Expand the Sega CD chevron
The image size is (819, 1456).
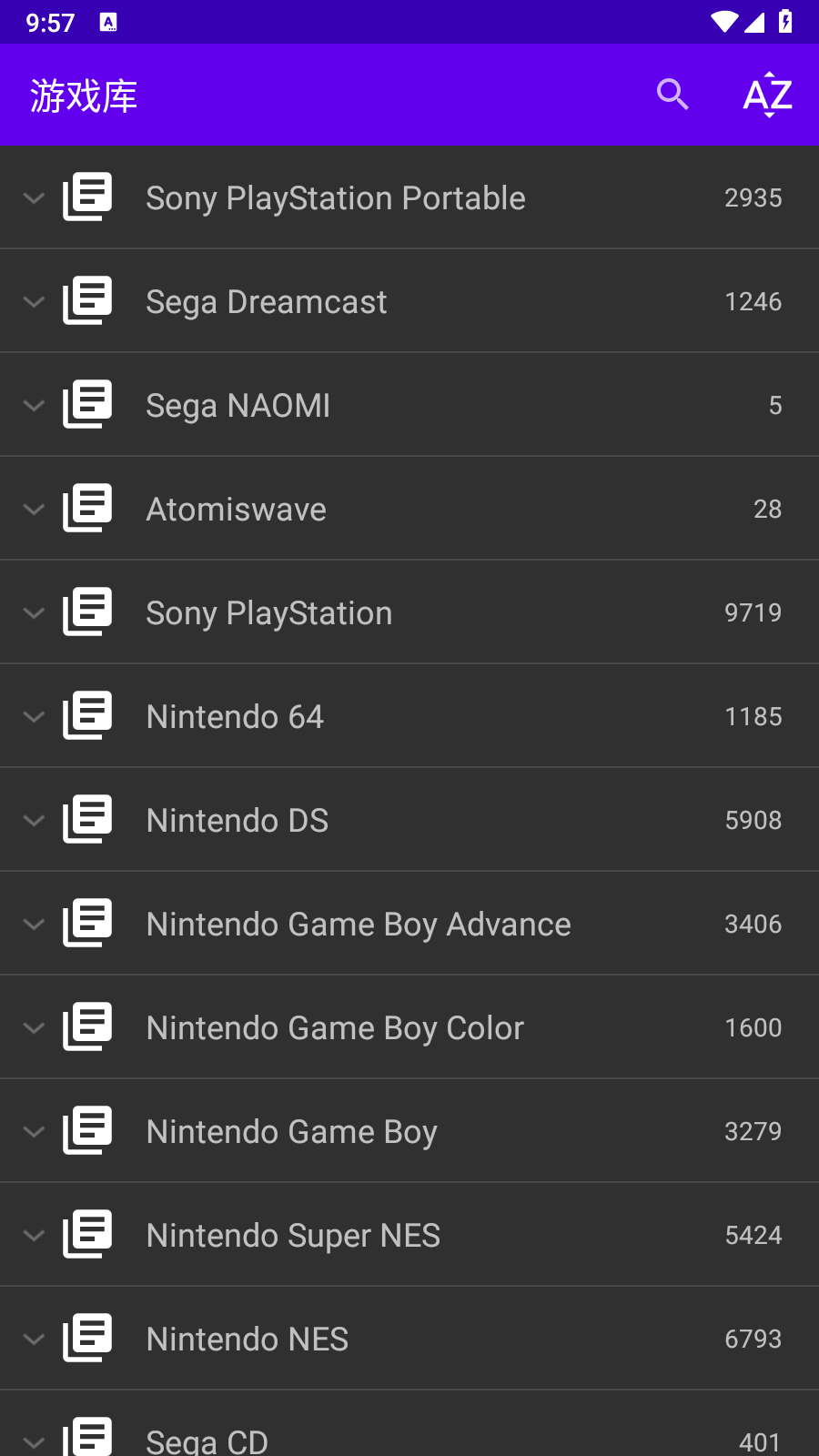[x=34, y=1441]
